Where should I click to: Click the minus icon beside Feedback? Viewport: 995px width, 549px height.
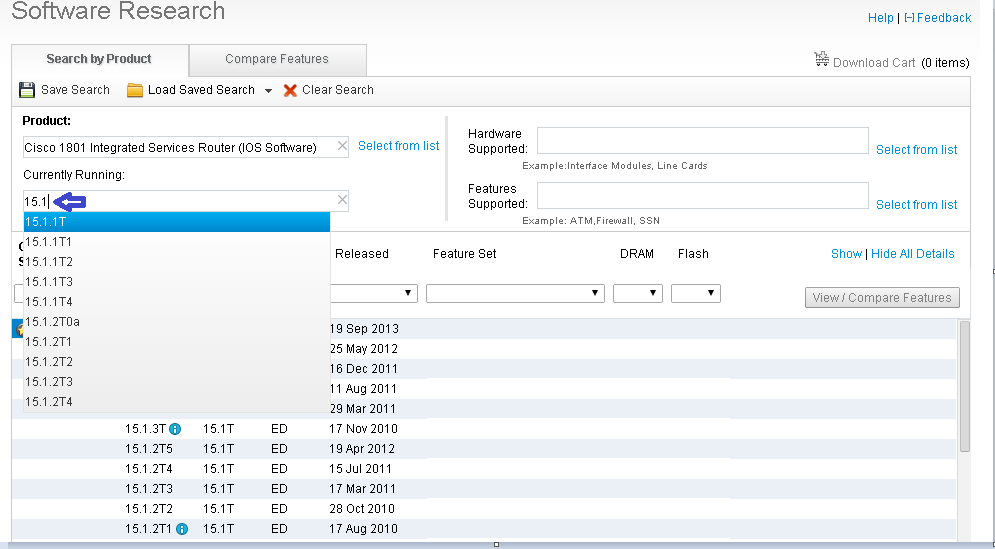click(x=909, y=18)
